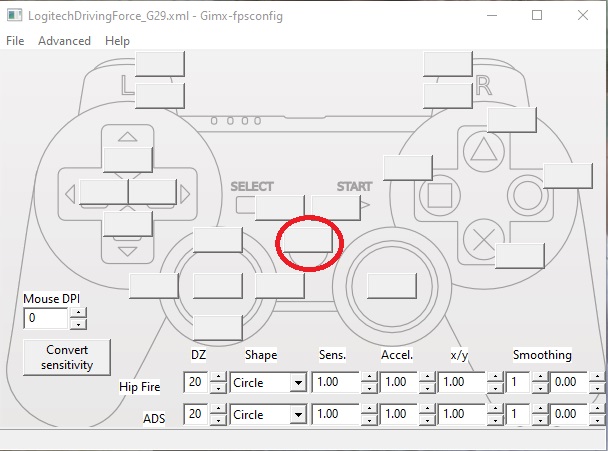Click the Convert sensitivity button
Image resolution: width=608 pixels, height=451 pixels.
point(67,357)
